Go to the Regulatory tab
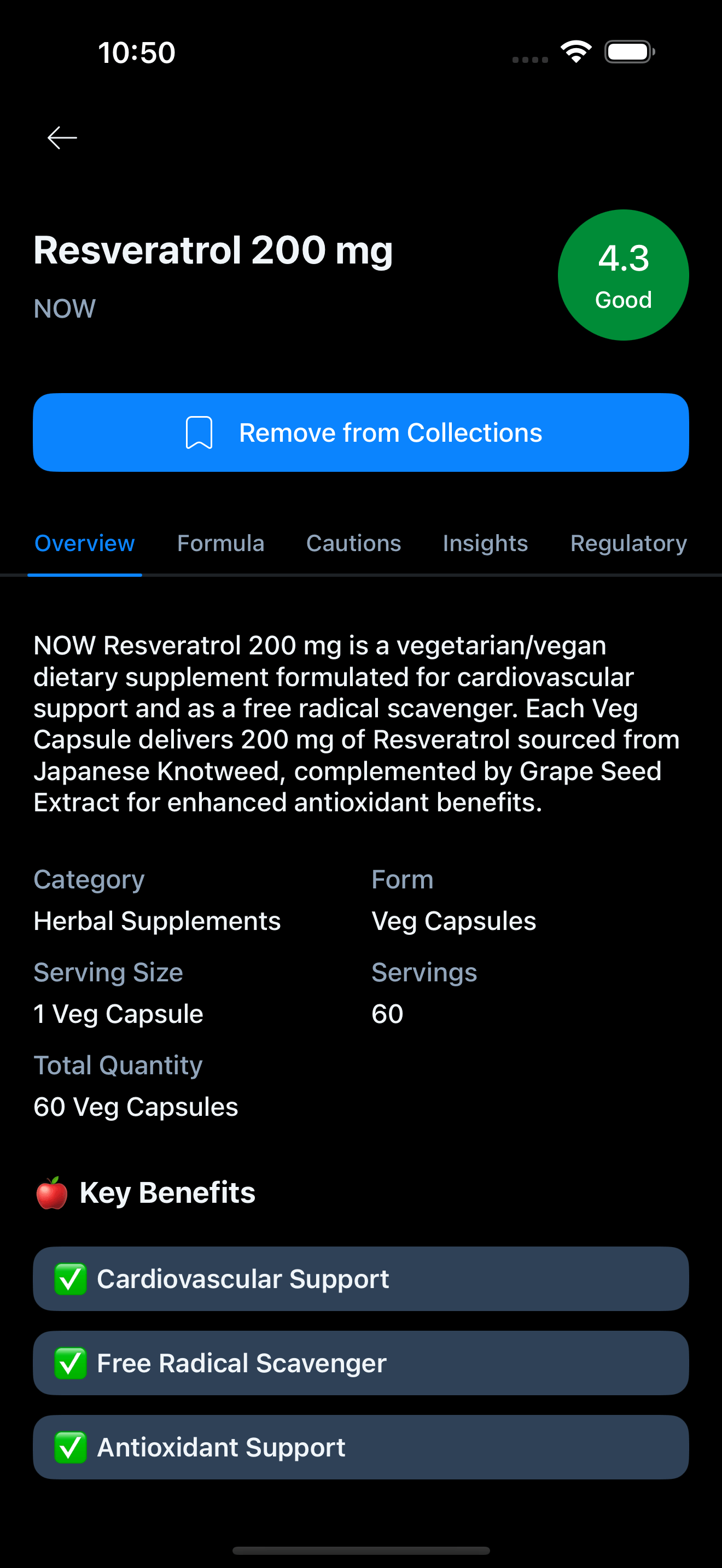This screenshot has width=722, height=1568. coord(628,543)
